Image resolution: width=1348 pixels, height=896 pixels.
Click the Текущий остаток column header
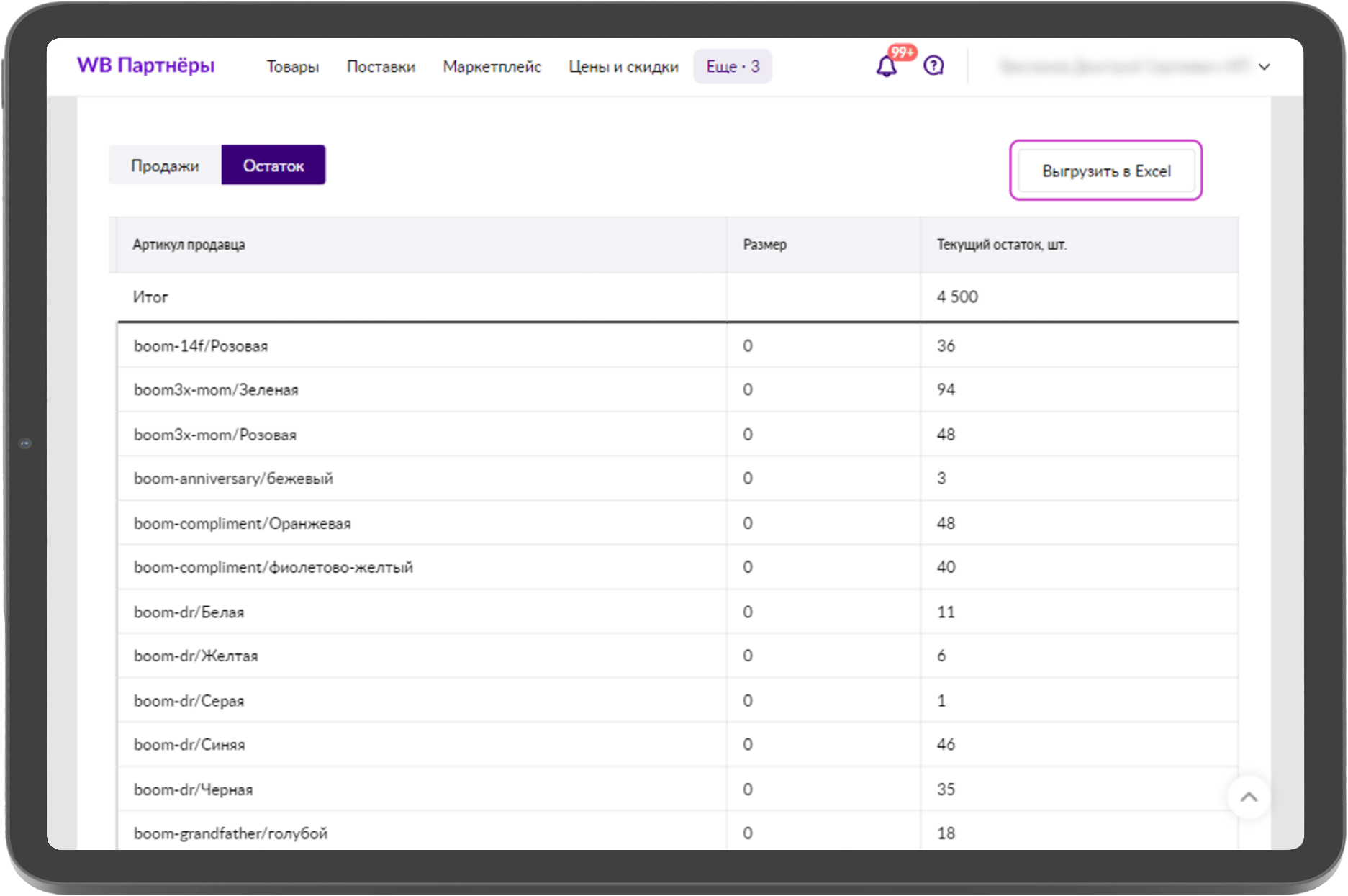1001,245
